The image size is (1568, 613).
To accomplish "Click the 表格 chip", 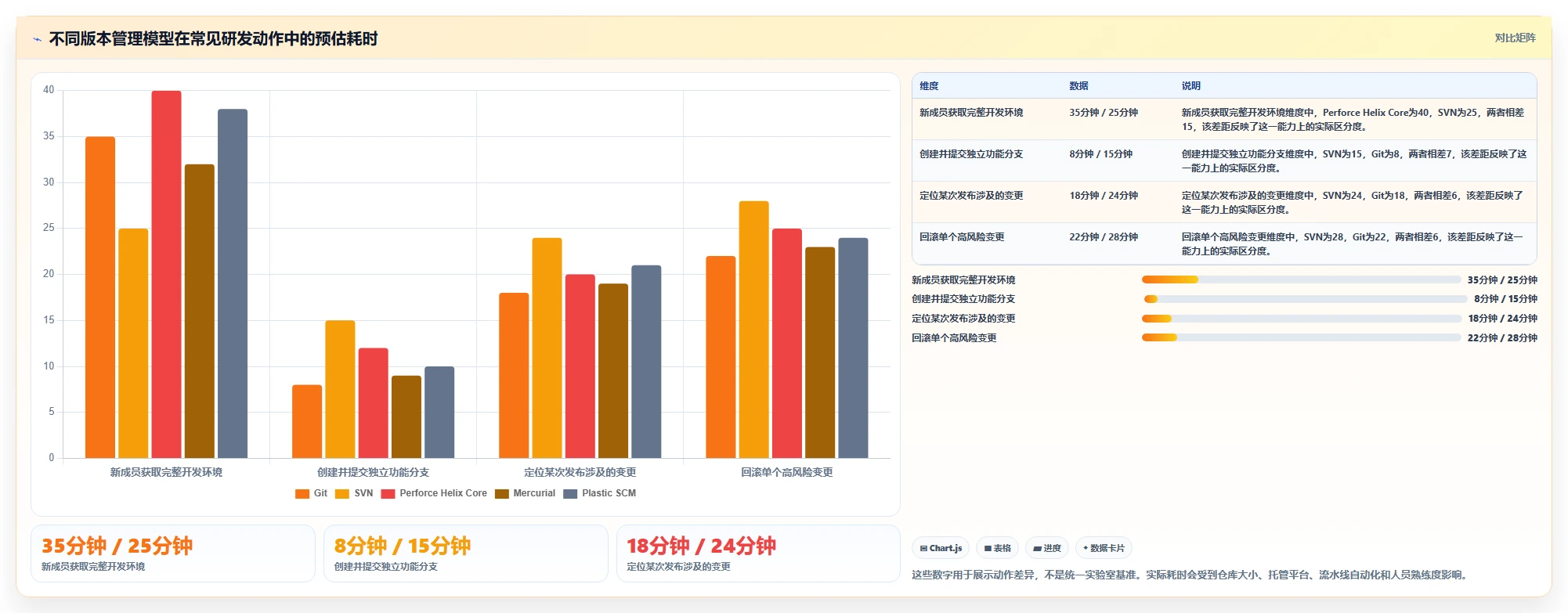I will [x=997, y=548].
